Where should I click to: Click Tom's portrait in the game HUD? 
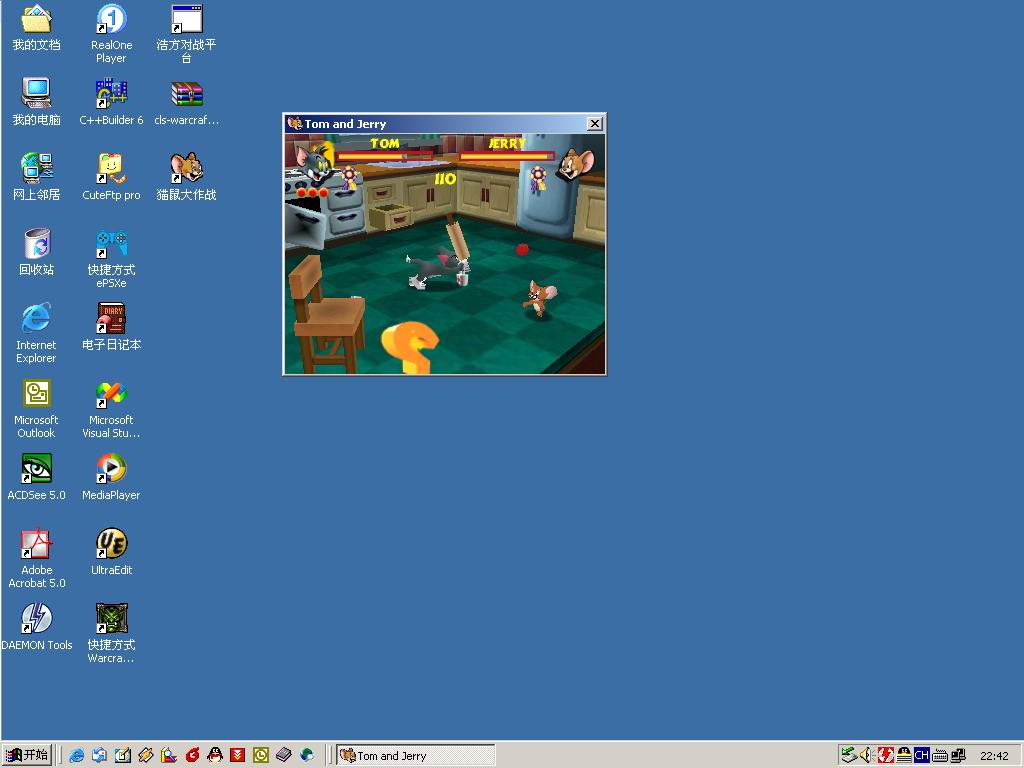pyautogui.click(x=313, y=161)
